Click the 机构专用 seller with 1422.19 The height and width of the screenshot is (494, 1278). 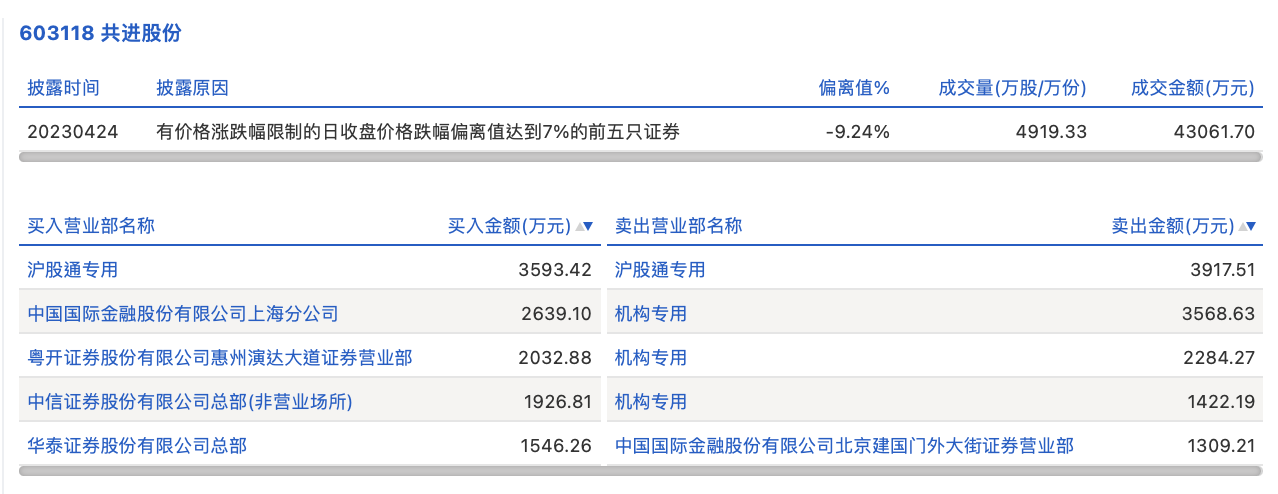pyautogui.click(x=651, y=402)
